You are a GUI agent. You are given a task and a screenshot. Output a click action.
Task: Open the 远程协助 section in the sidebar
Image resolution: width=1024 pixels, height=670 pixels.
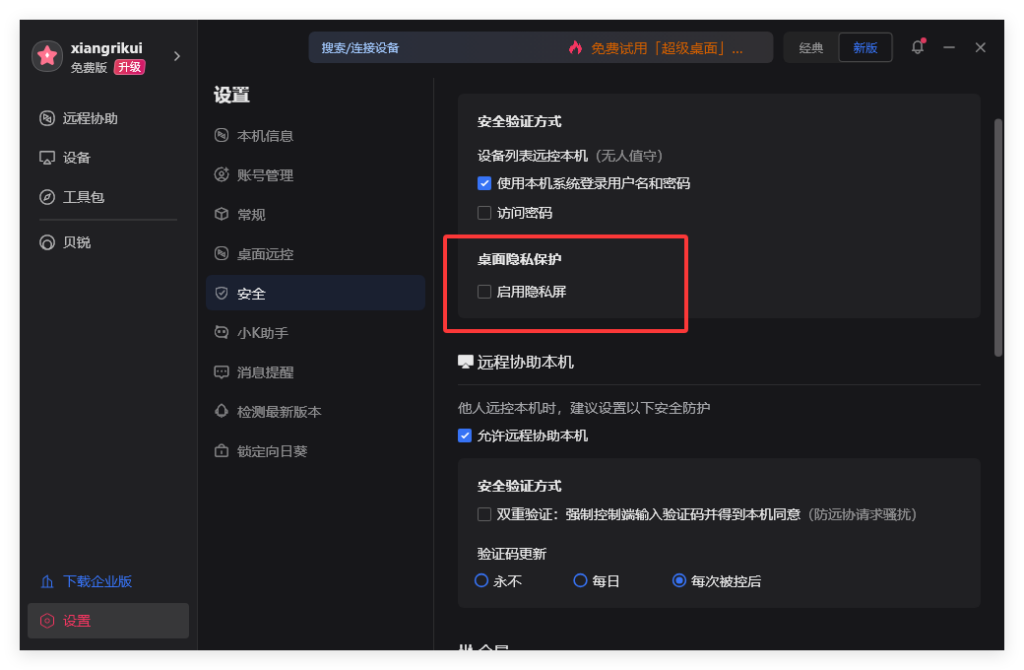click(x=80, y=118)
